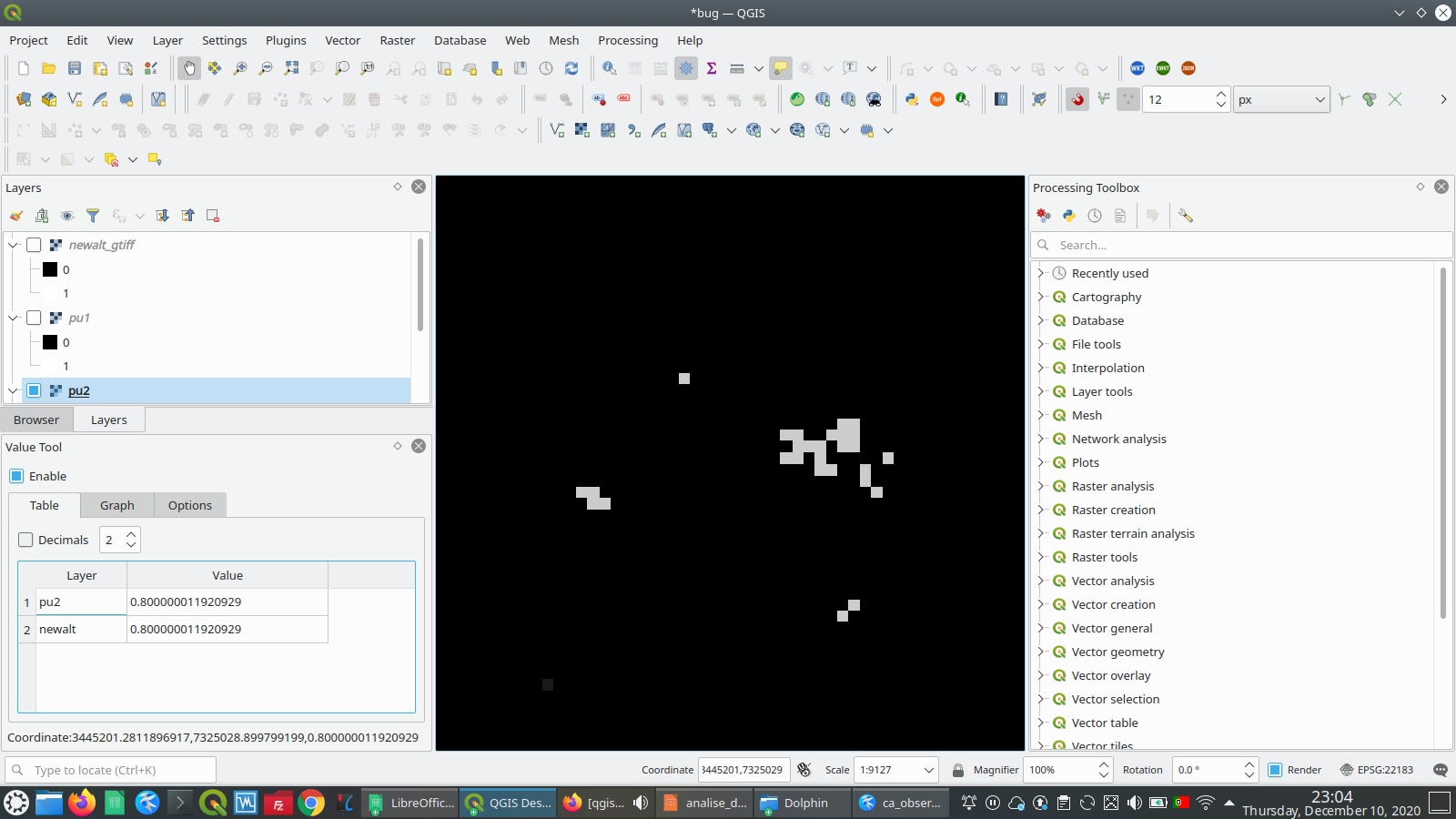Expand the Raster analysis group
The width and height of the screenshot is (1456, 819).
click(1041, 486)
